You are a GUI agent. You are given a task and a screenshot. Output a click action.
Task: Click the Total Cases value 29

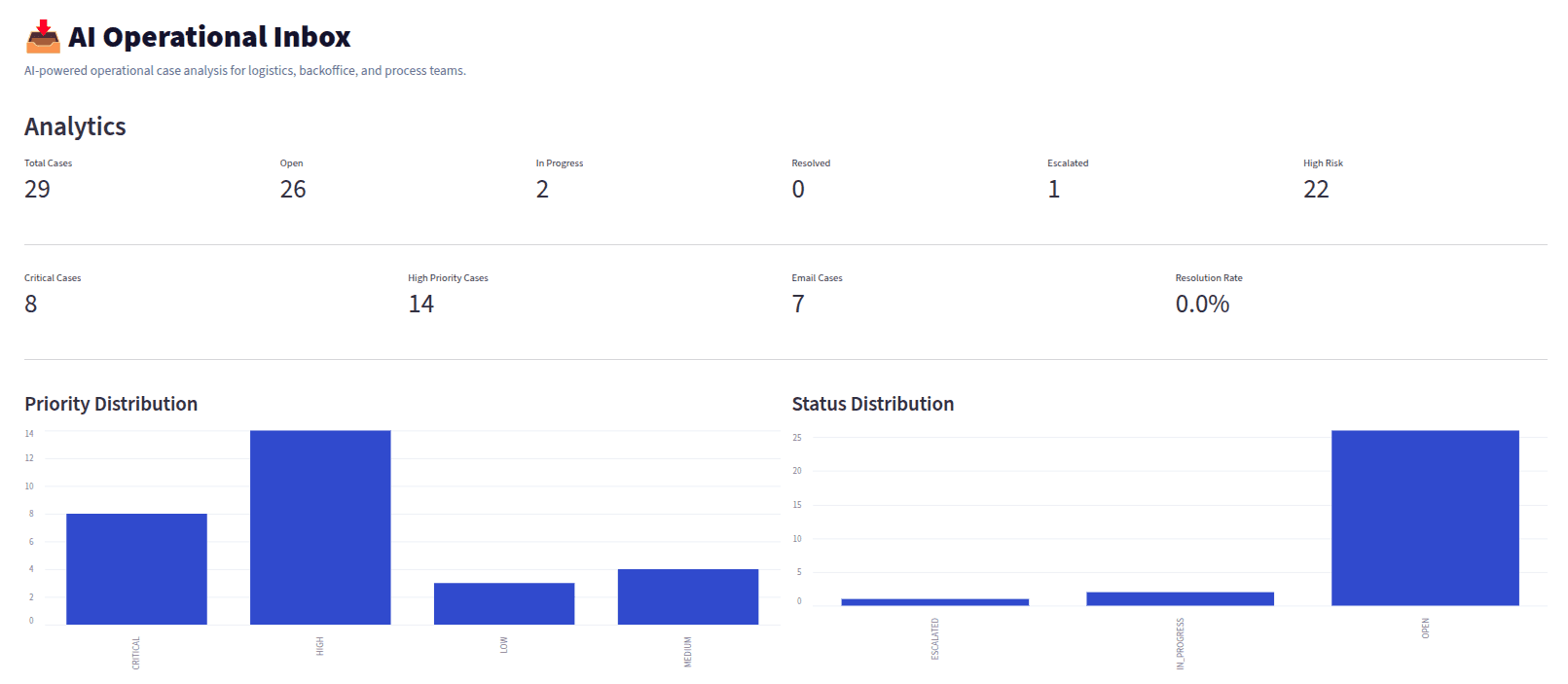37,189
